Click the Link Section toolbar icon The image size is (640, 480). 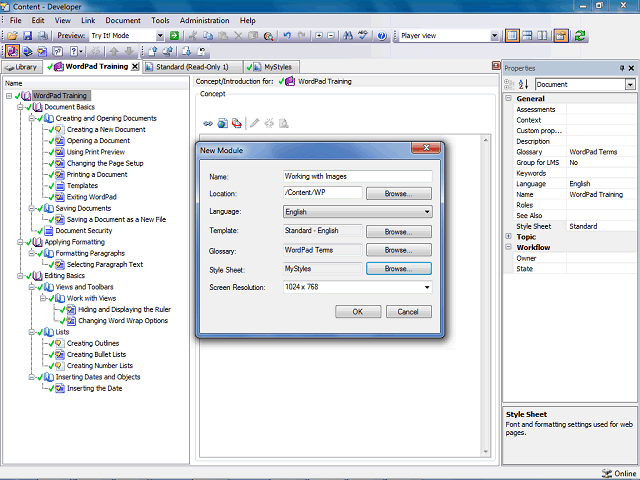(28, 51)
